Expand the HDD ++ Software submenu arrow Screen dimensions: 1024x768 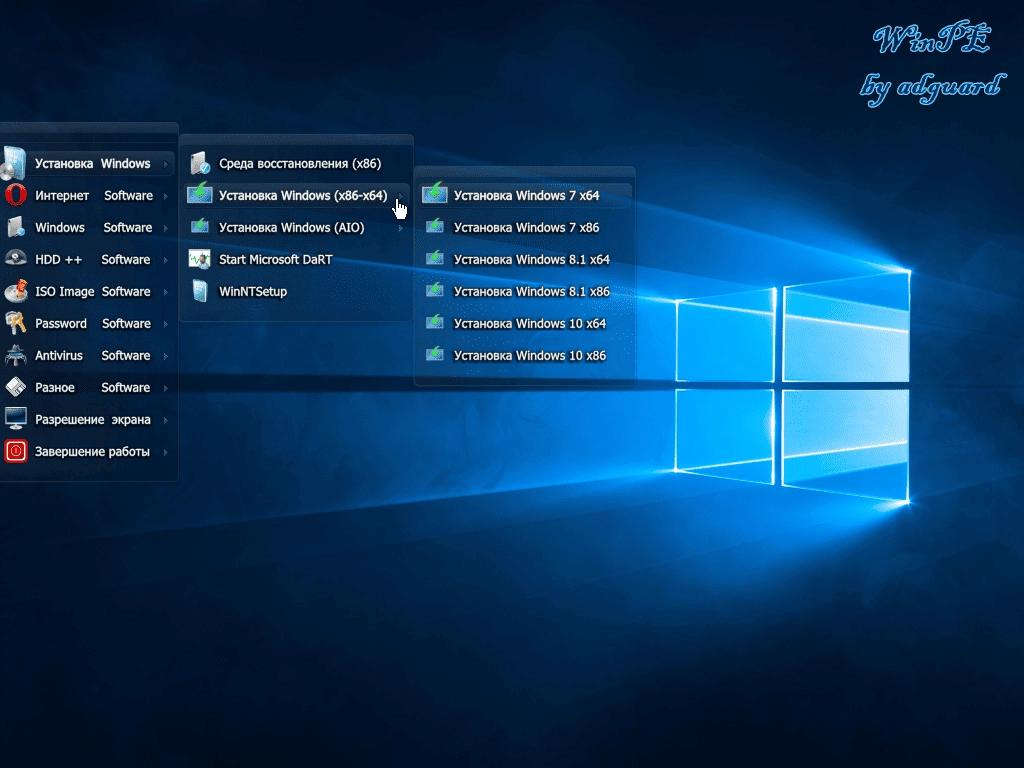click(166, 260)
